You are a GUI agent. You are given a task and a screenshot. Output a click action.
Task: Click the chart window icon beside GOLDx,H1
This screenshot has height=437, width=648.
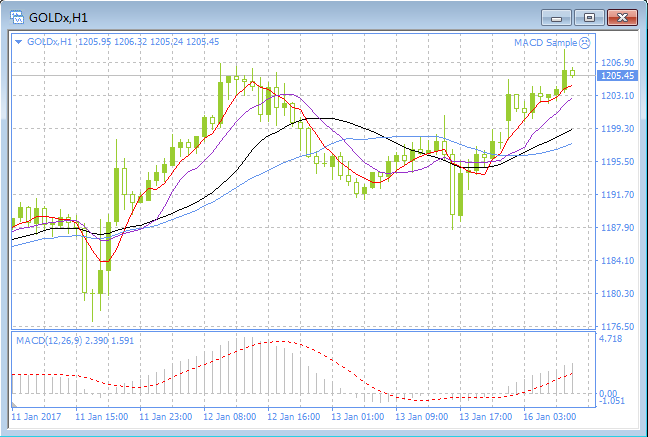17,17
